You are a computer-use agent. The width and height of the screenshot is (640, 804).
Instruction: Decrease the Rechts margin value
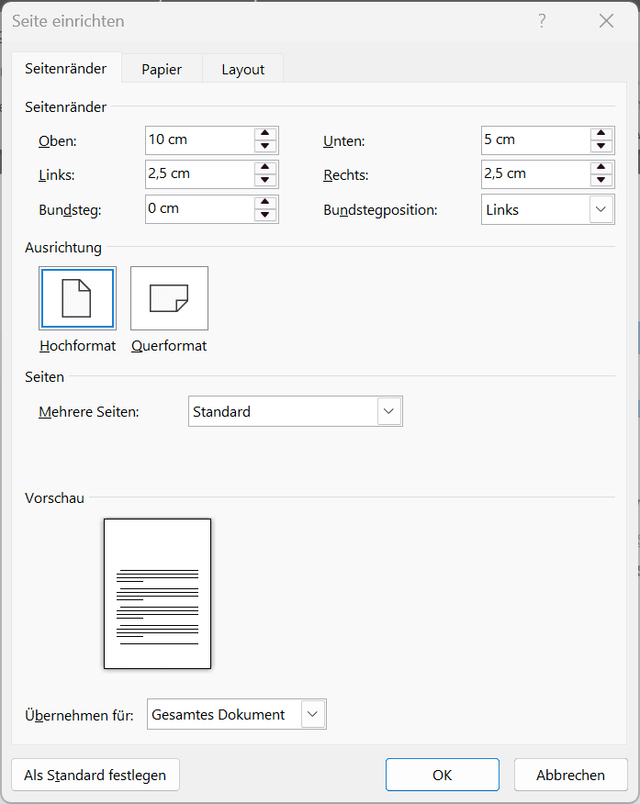pos(601,180)
